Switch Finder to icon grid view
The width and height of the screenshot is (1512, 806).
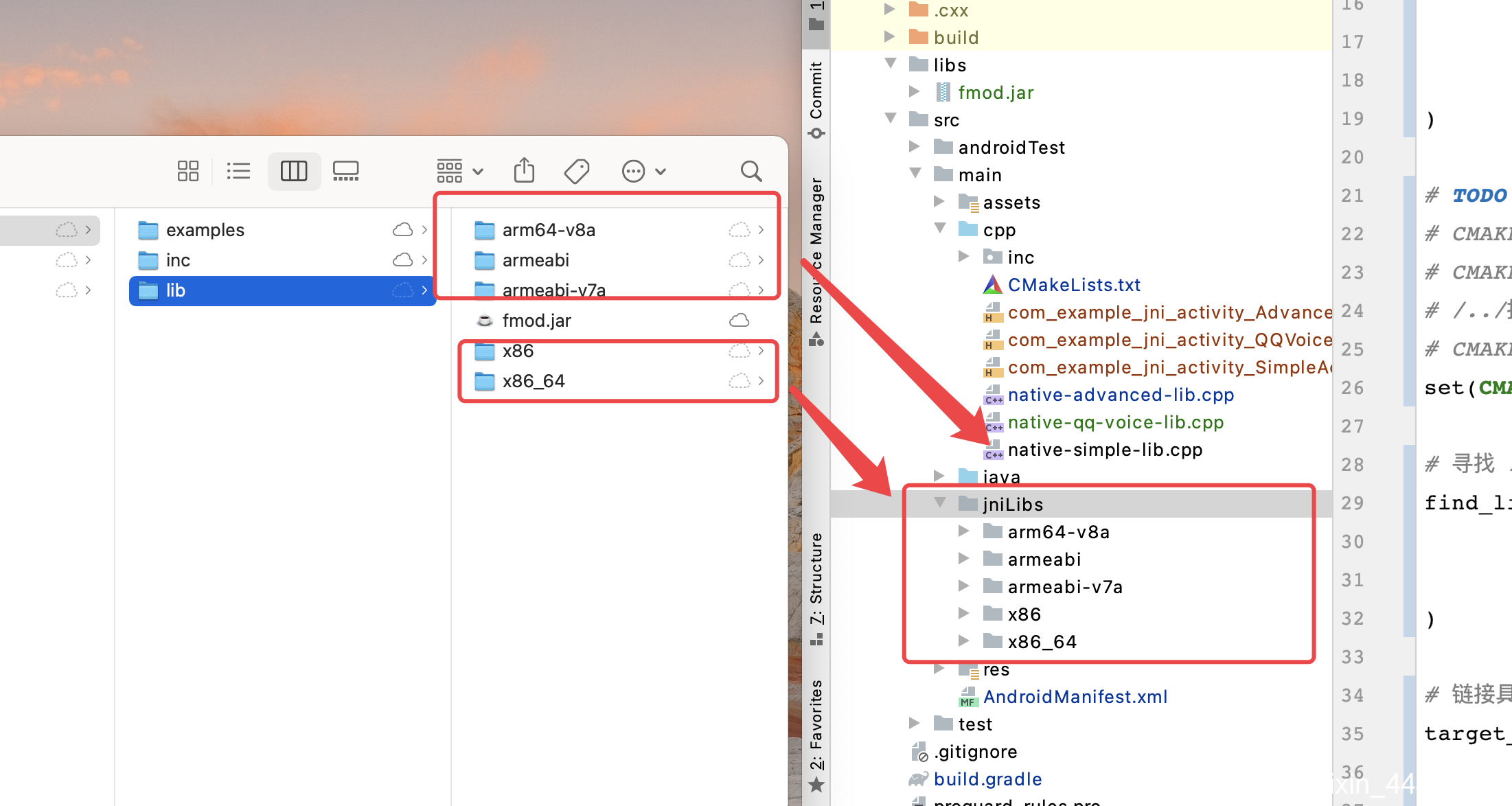pos(187,171)
